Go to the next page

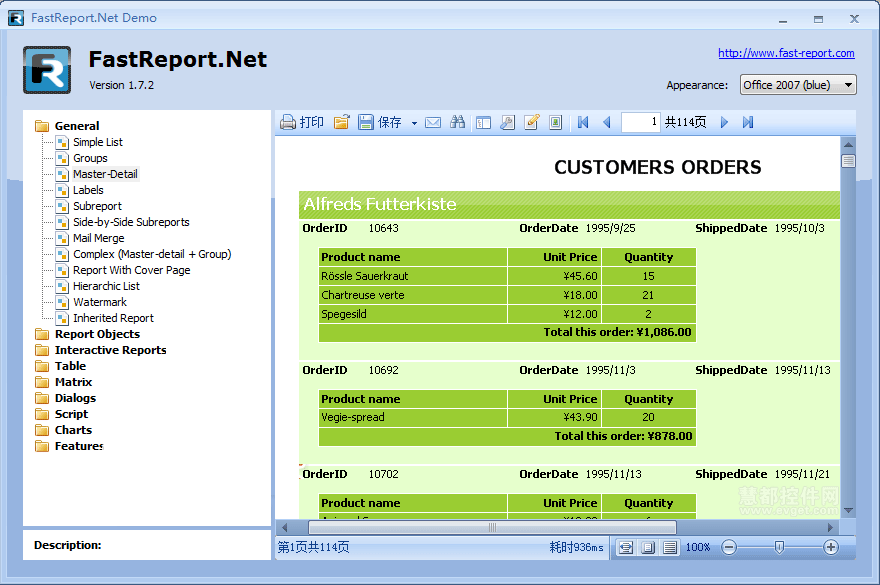(x=724, y=122)
